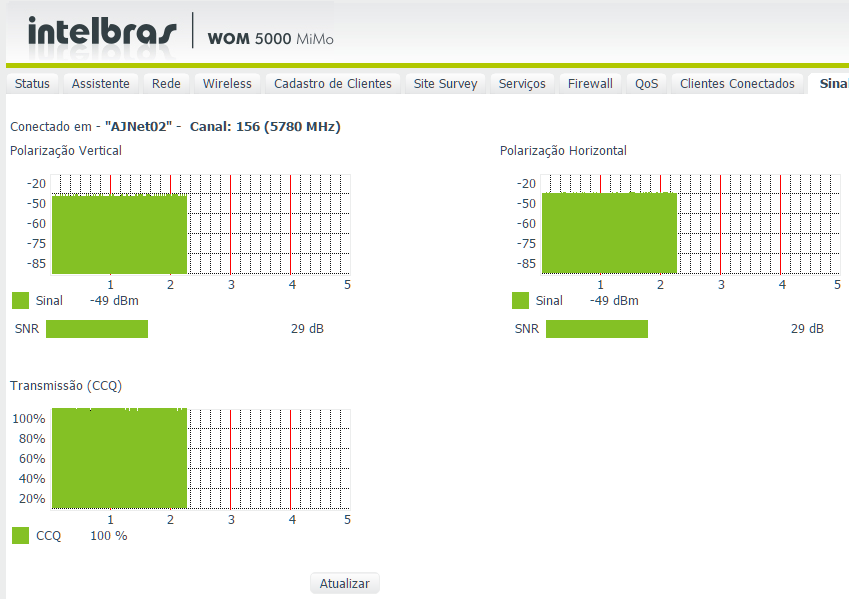This screenshot has width=849, height=599.
Task: Click green Sinal swatch under Polarização Vertical
Action: (21, 301)
